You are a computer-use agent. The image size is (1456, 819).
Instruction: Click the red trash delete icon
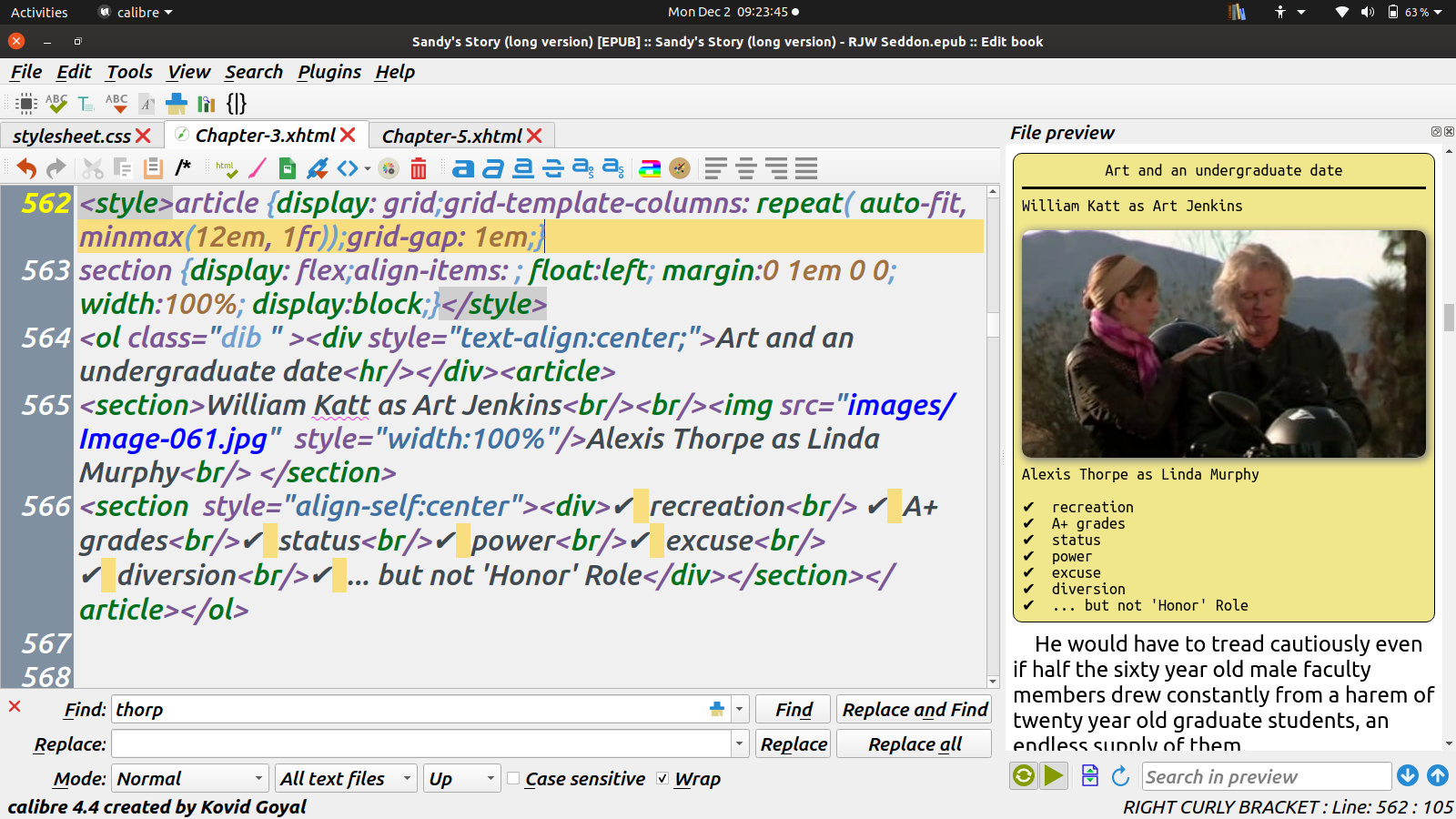pos(419,168)
